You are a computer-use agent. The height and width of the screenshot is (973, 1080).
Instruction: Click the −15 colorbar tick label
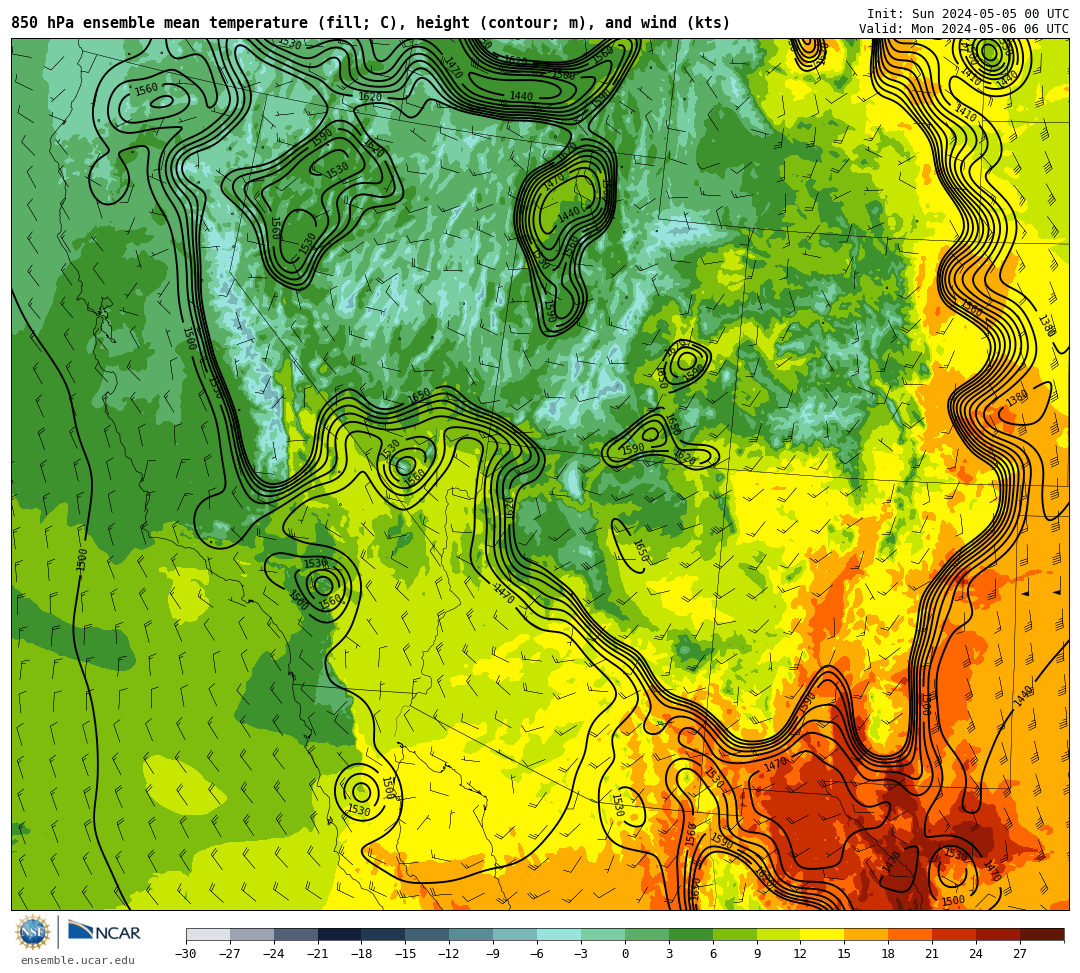point(406,954)
